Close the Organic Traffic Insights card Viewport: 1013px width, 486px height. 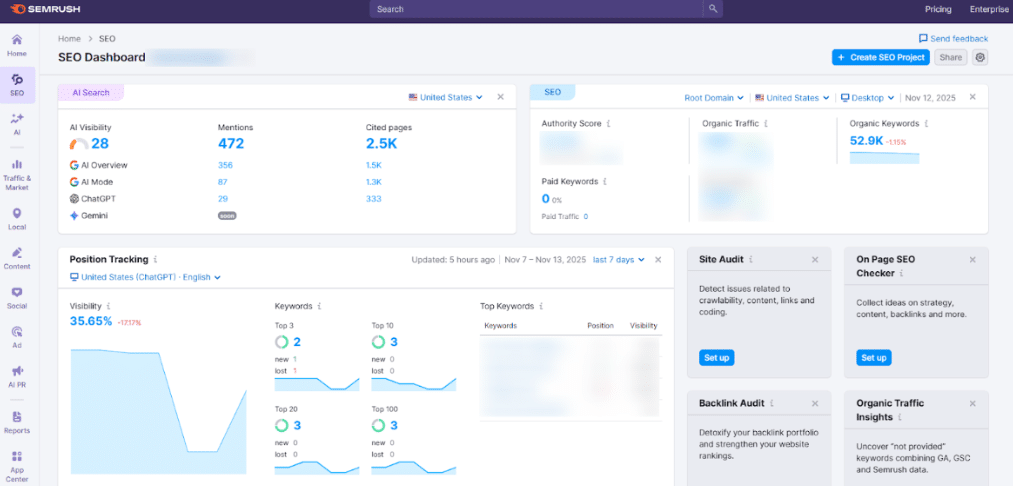click(x=972, y=403)
